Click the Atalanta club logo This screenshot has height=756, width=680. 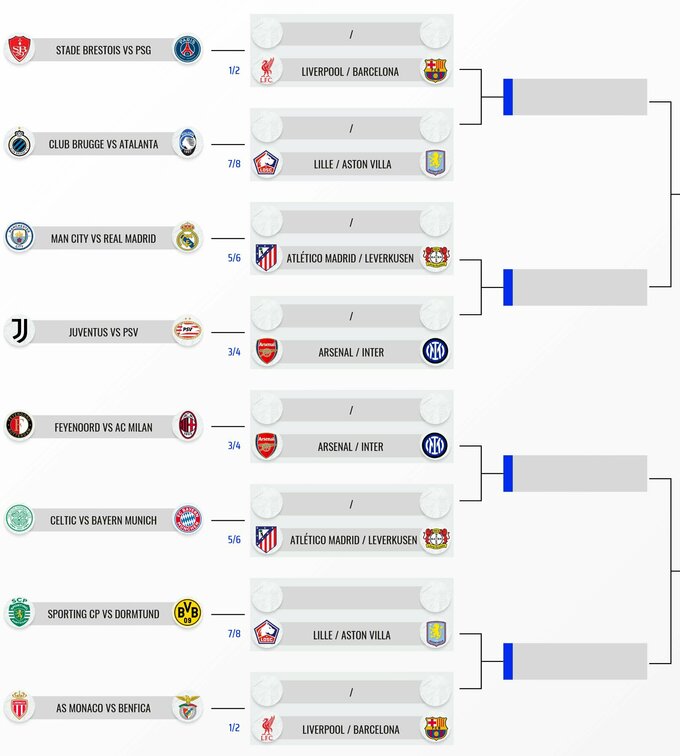click(187, 144)
